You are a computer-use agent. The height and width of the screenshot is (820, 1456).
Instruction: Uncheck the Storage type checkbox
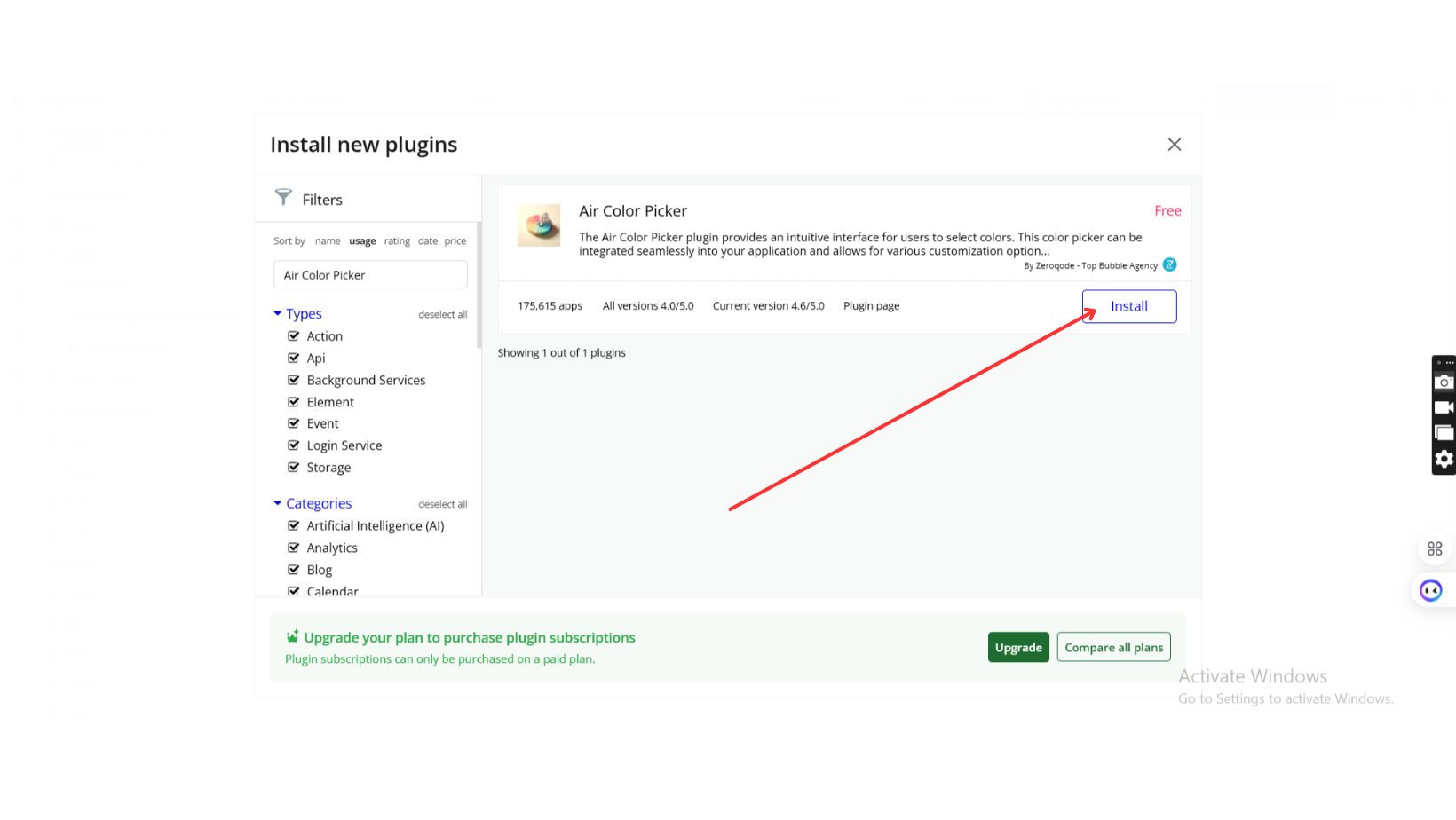pyautogui.click(x=294, y=467)
